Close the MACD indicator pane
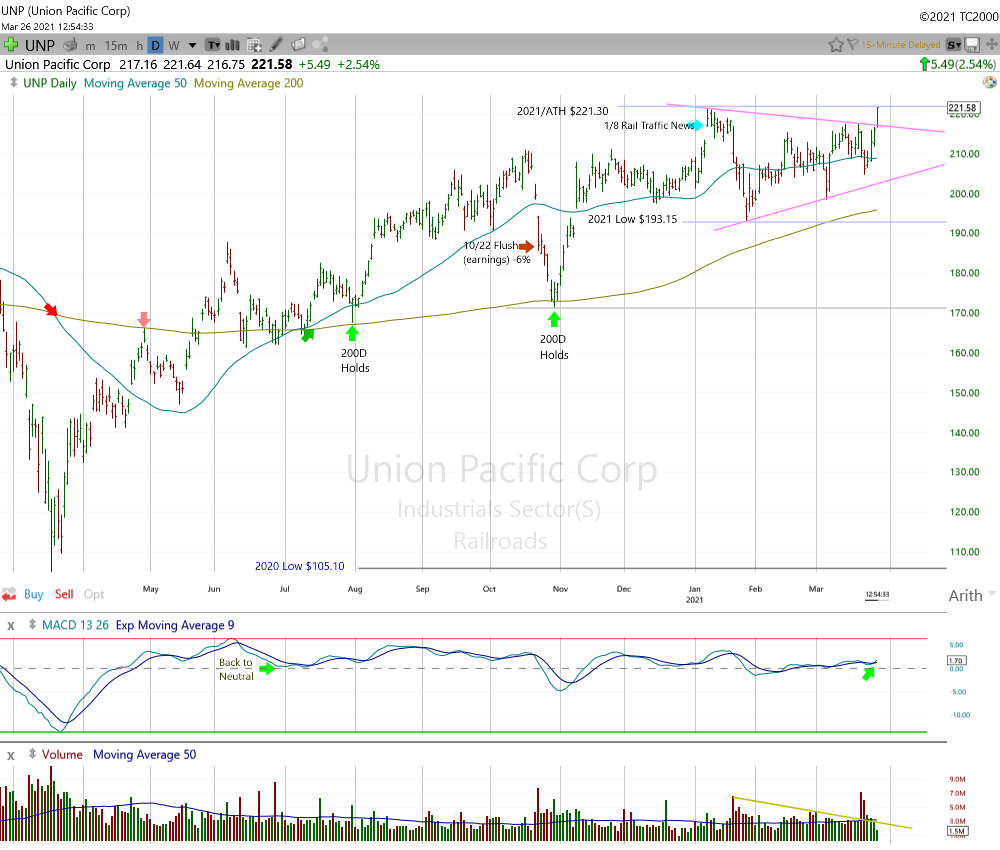This screenshot has height=850, width=1000. tap(10, 626)
